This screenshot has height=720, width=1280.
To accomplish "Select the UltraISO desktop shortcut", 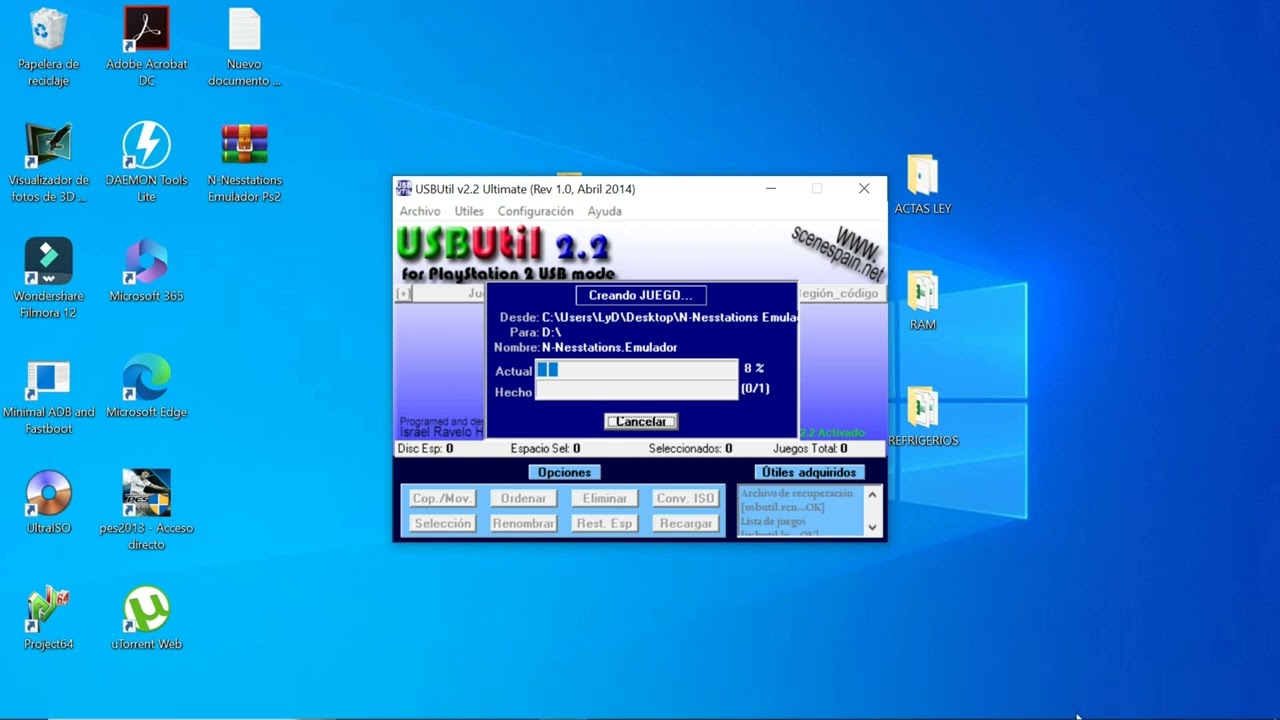I will [48, 503].
